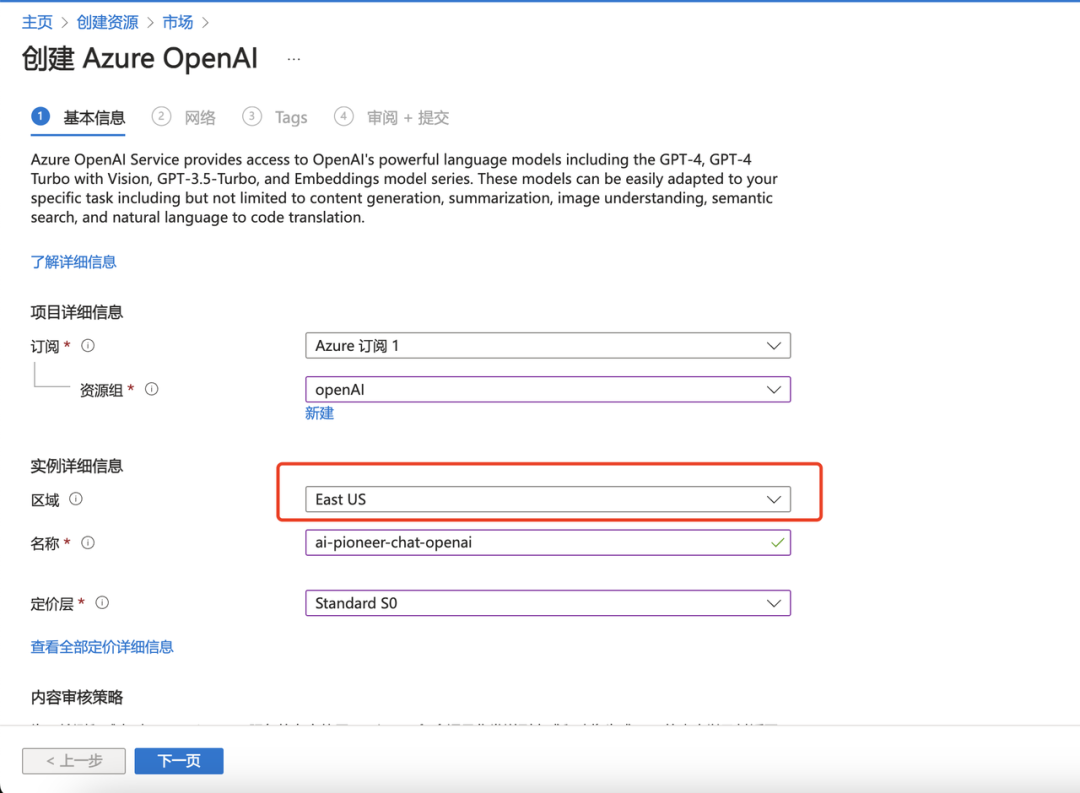The height and width of the screenshot is (793, 1080).
Task: Switch to the 基本信息 tab
Action: click(x=96, y=116)
